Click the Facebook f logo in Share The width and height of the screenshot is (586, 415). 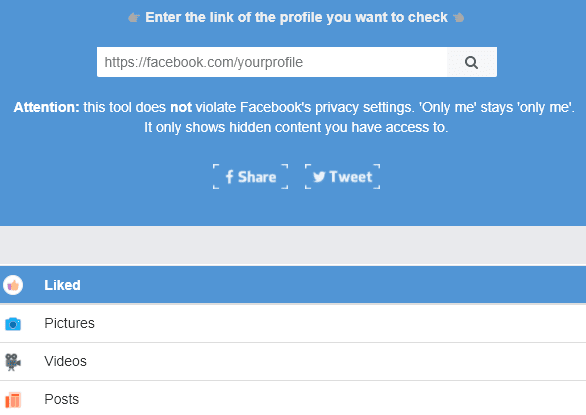click(229, 177)
